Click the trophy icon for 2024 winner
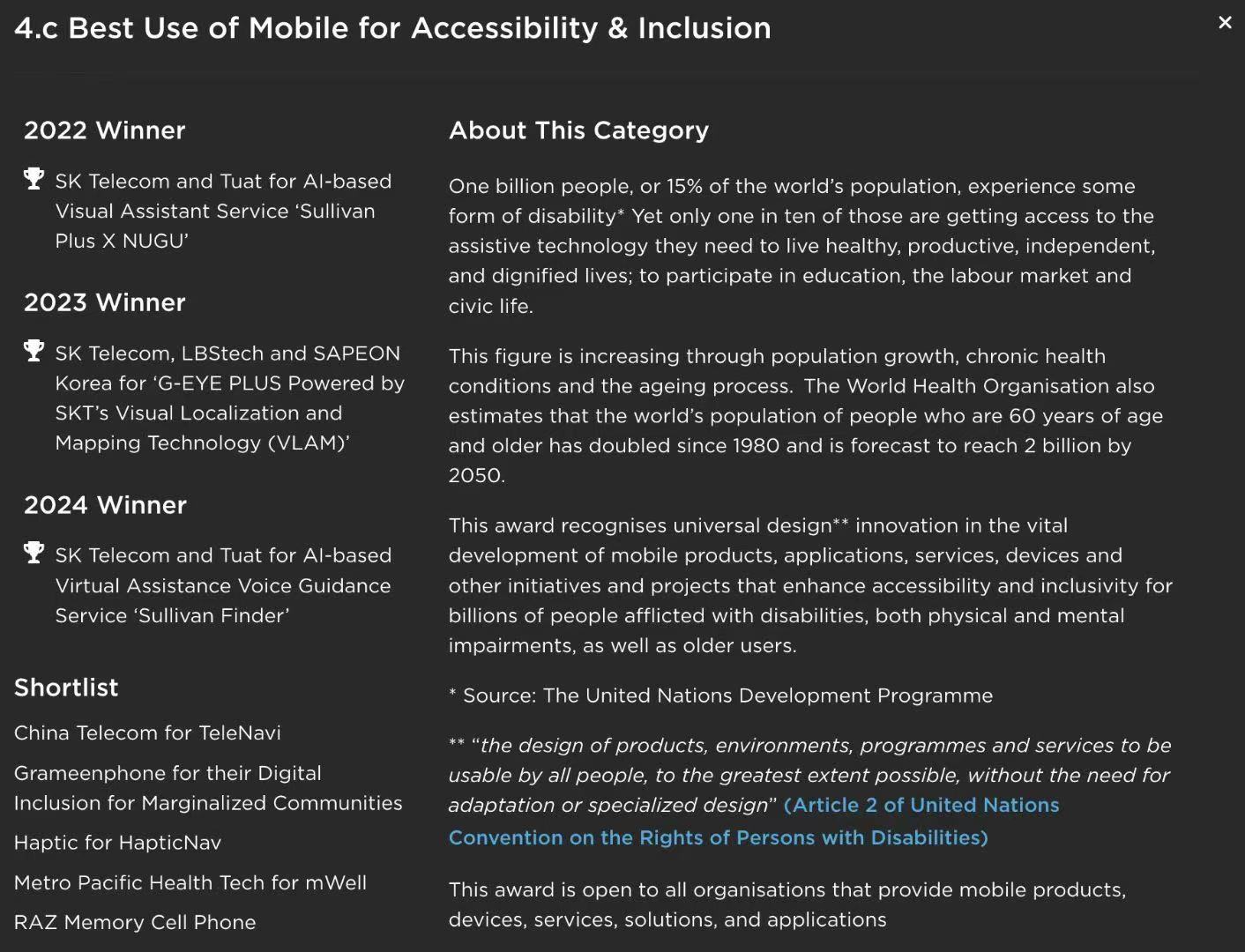The image size is (1245, 952). (x=34, y=553)
